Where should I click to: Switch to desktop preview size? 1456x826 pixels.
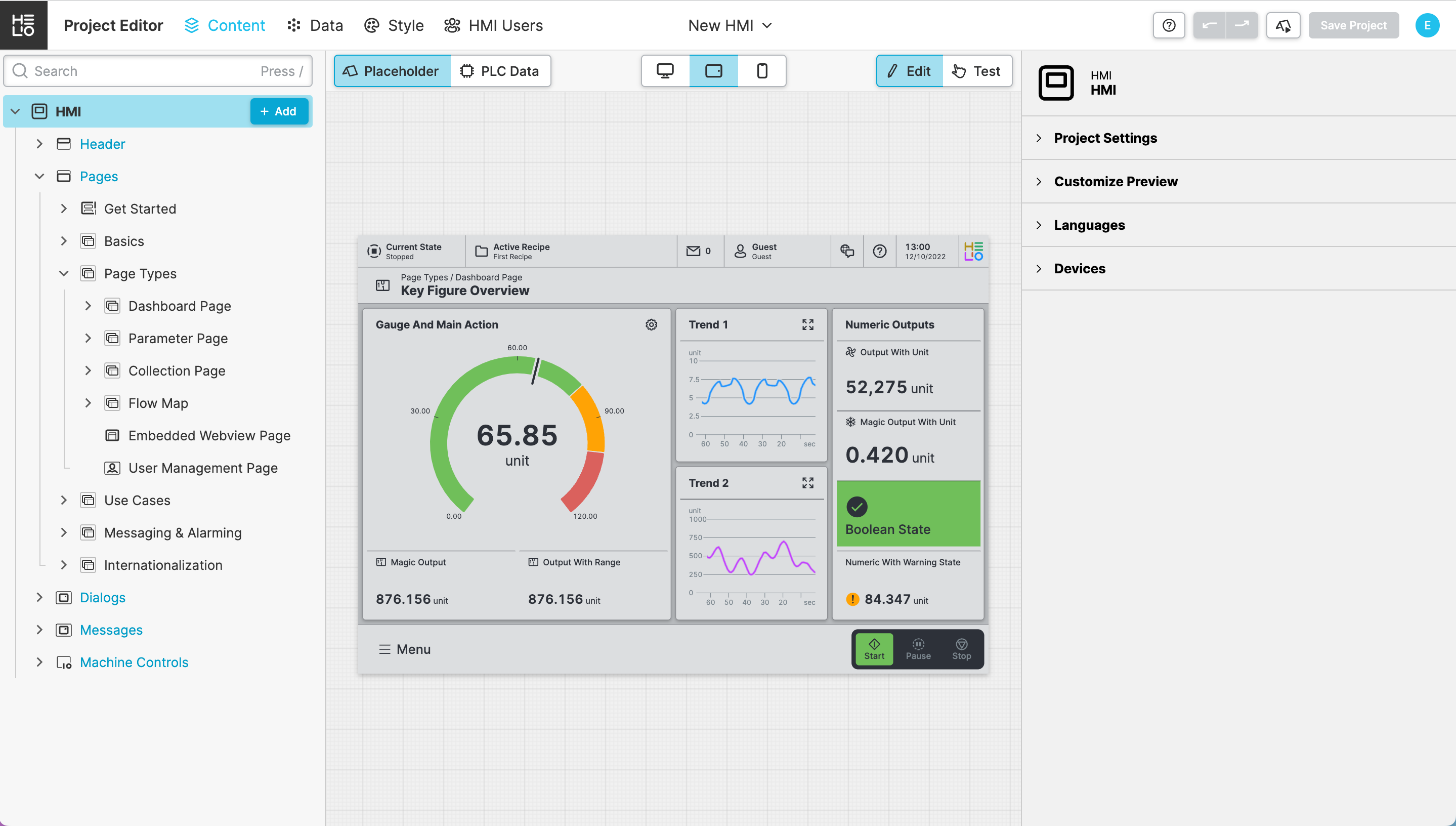[x=665, y=71]
